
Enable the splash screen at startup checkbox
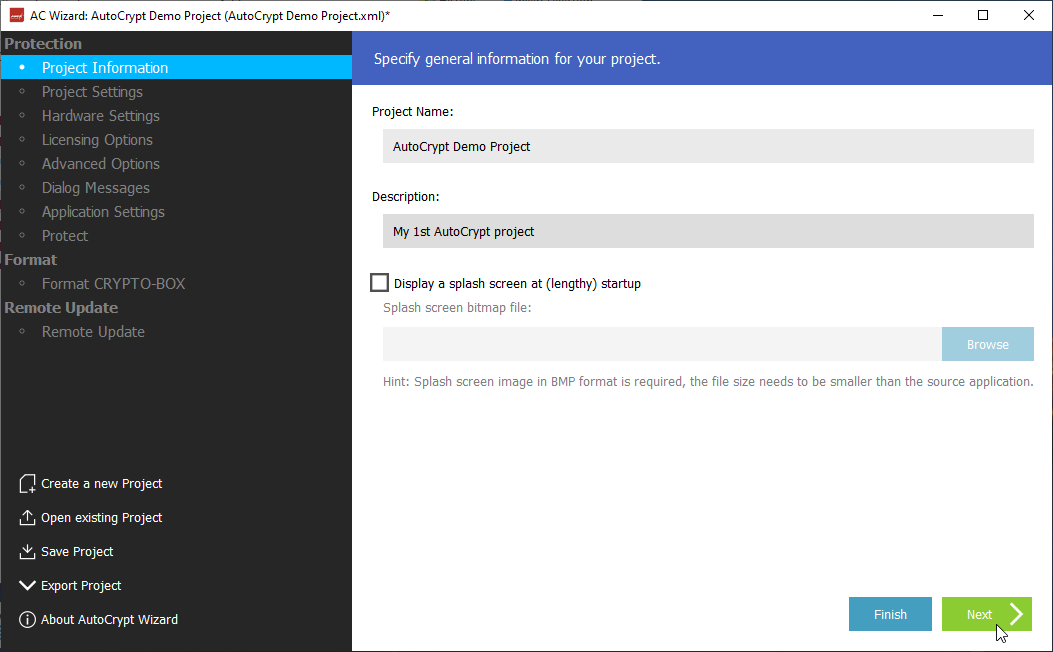coord(380,283)
